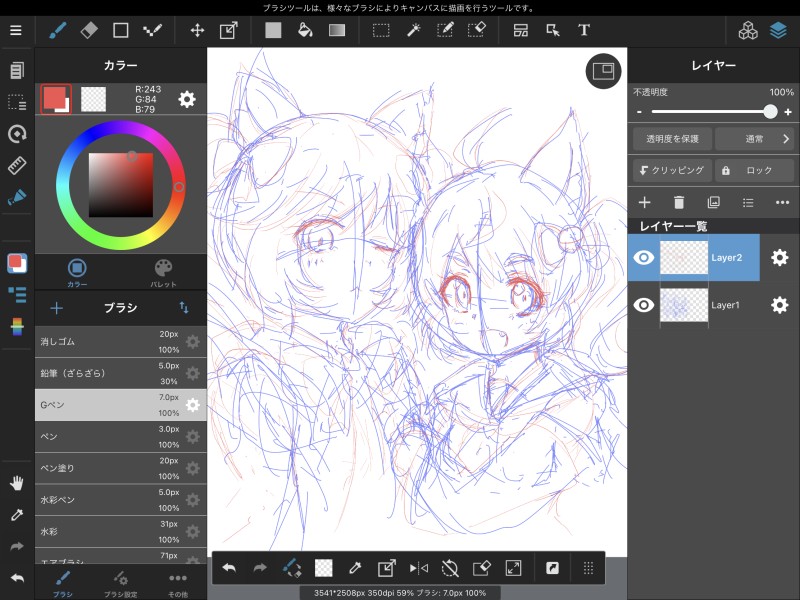Select the Selection Eraser tool
This screenshot has width=800, height=600.
(477, 30)
